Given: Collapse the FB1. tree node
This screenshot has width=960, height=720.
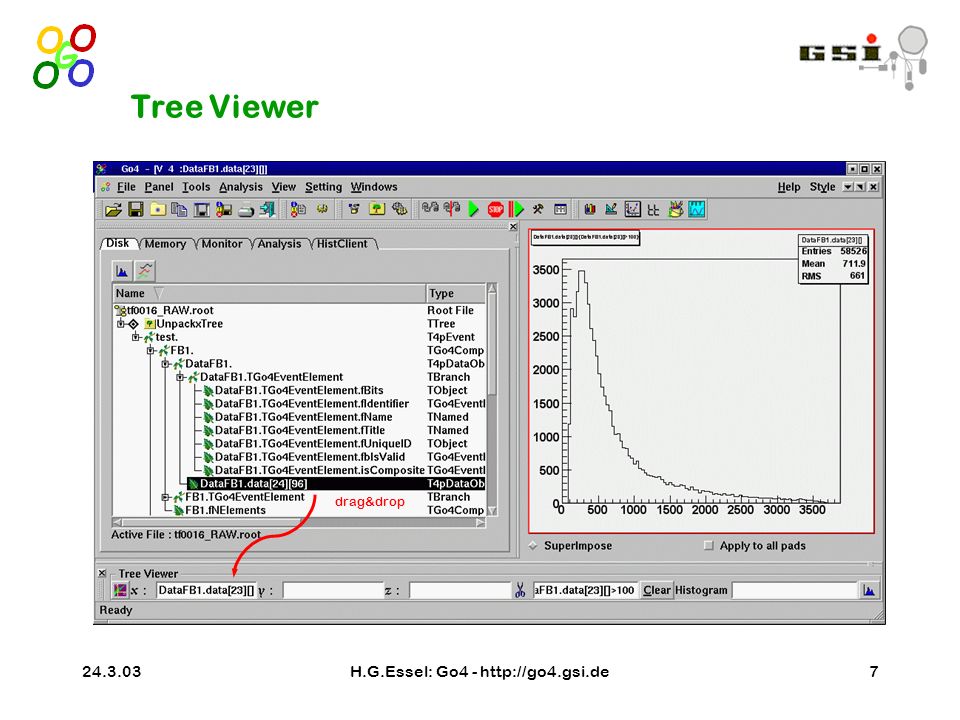Looking at the screenshot, I should 151,351.
